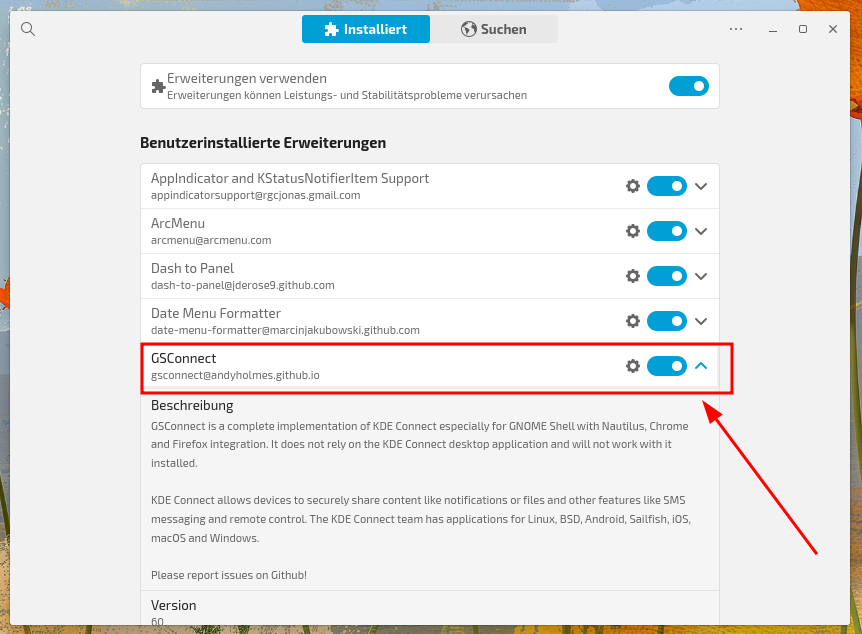Disable the Dash to Panel switch
862x634 pixels.
[x=666, y=276]
